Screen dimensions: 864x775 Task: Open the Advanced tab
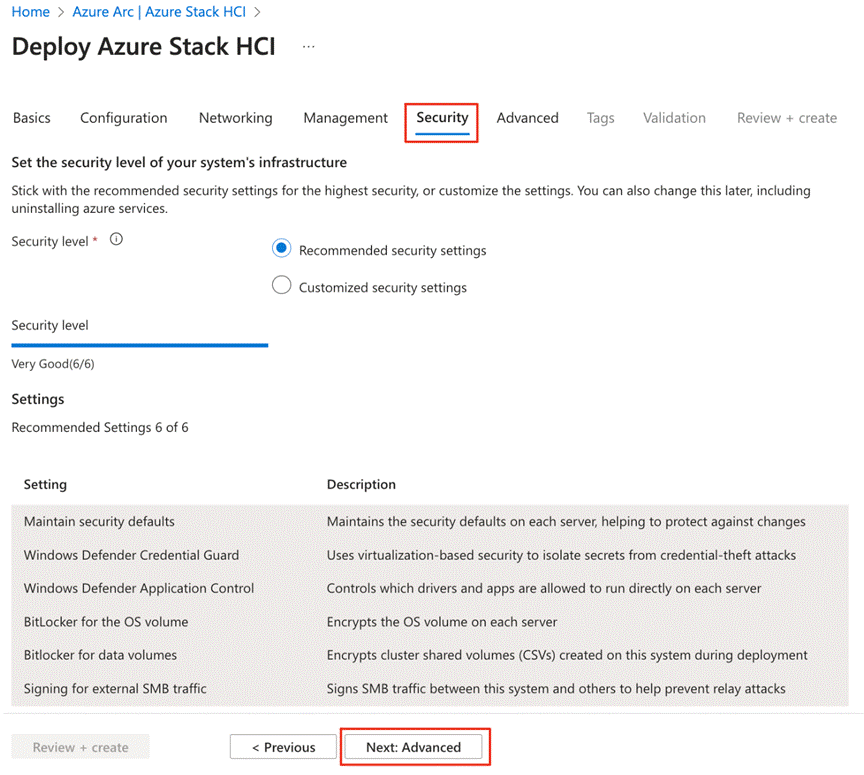pos(527,118)
